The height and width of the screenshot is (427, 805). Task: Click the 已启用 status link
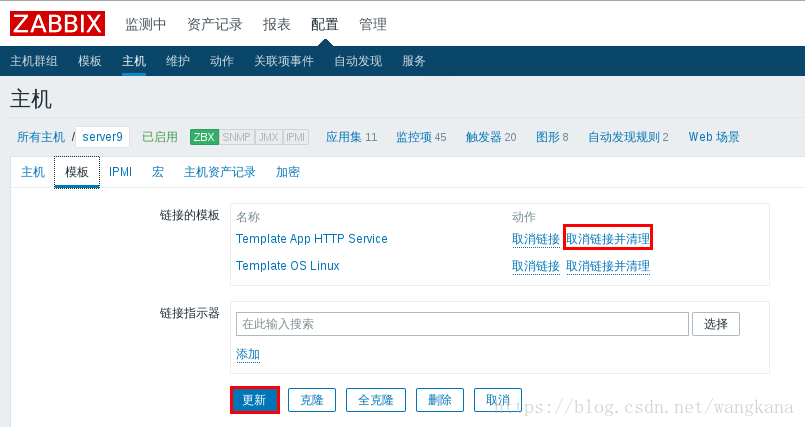(160, 137)
